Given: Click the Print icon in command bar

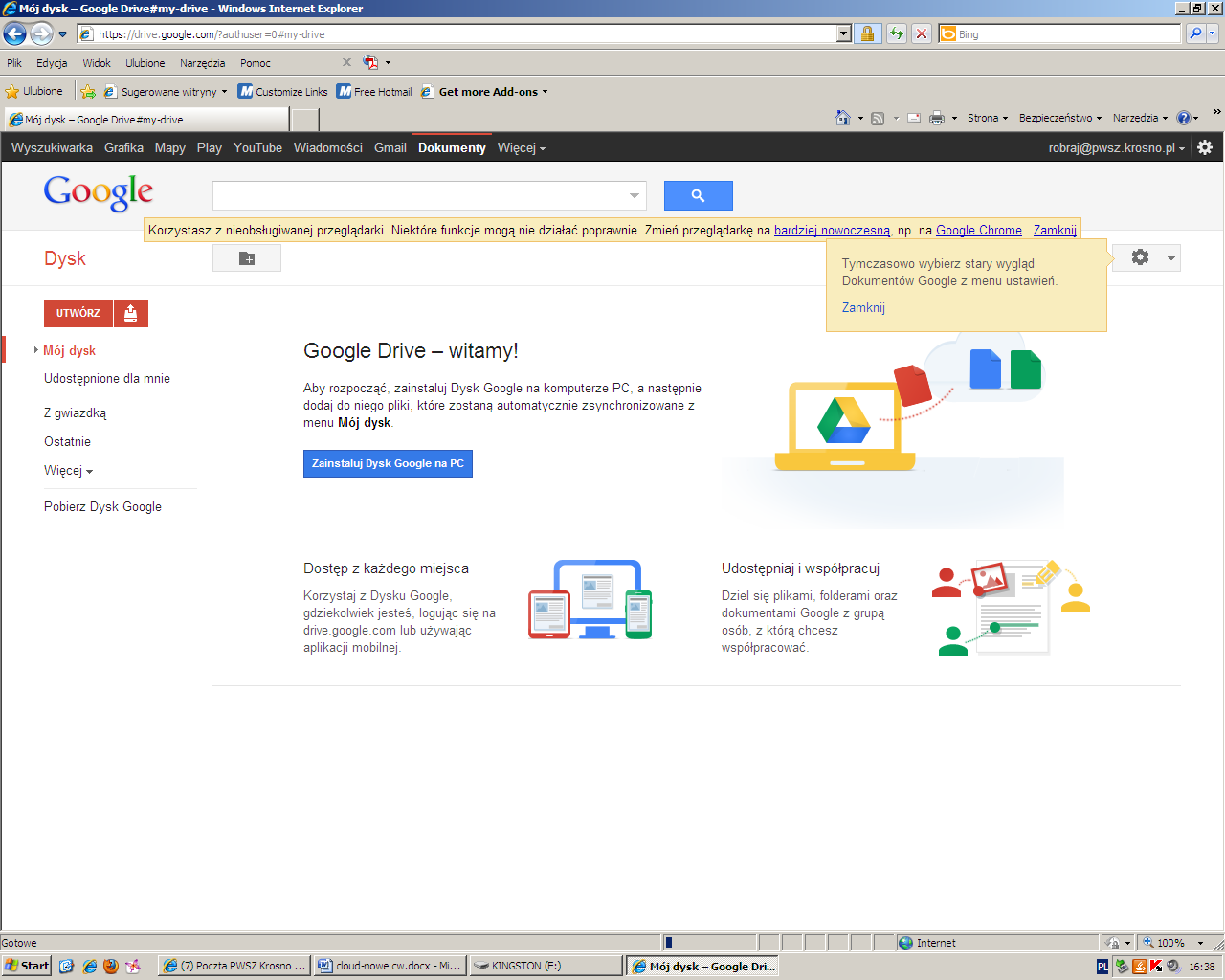Looking at the screenshot, I should click(x=937, y=118).
